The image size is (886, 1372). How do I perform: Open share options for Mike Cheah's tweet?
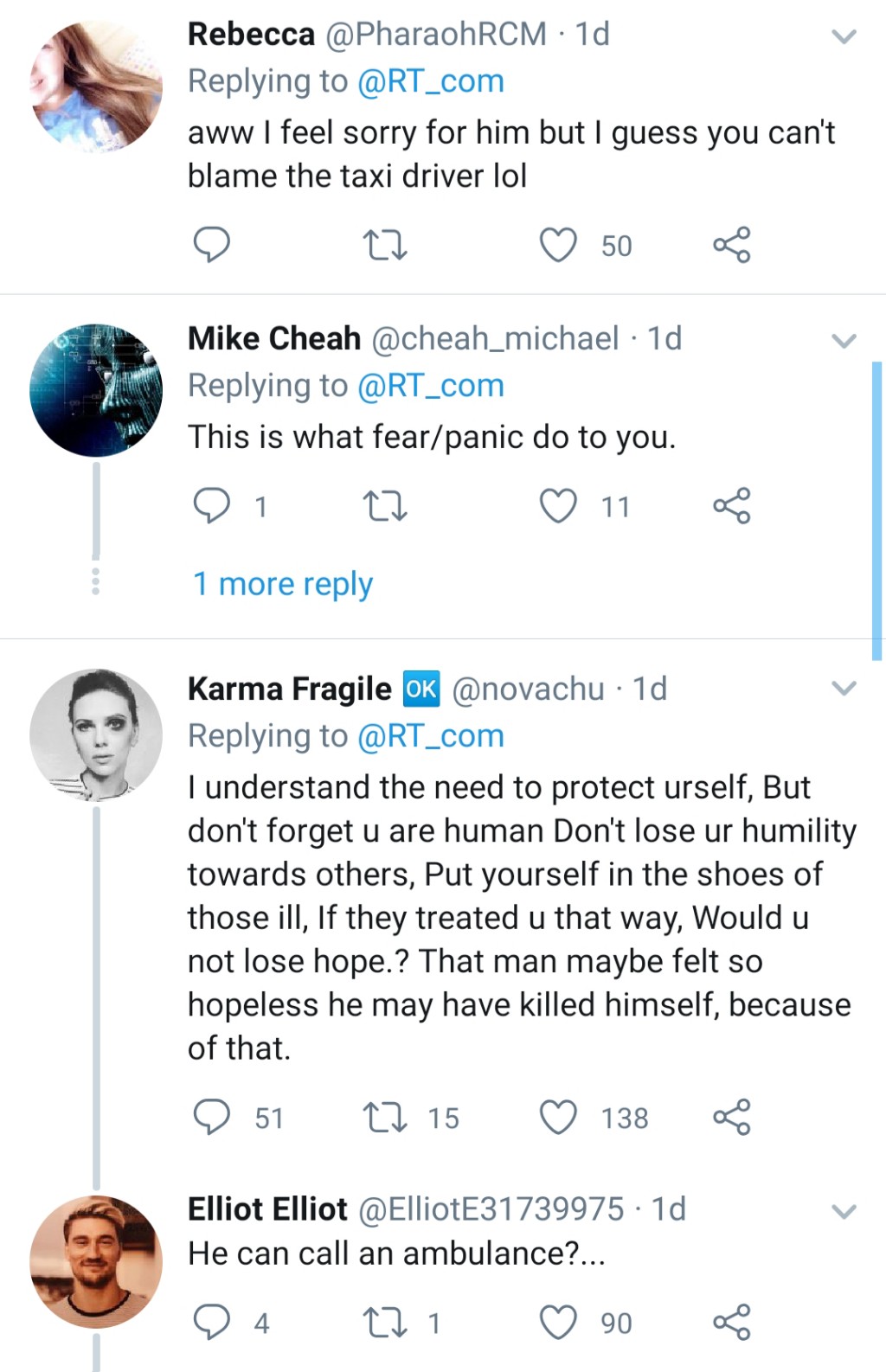coord(731,506)
